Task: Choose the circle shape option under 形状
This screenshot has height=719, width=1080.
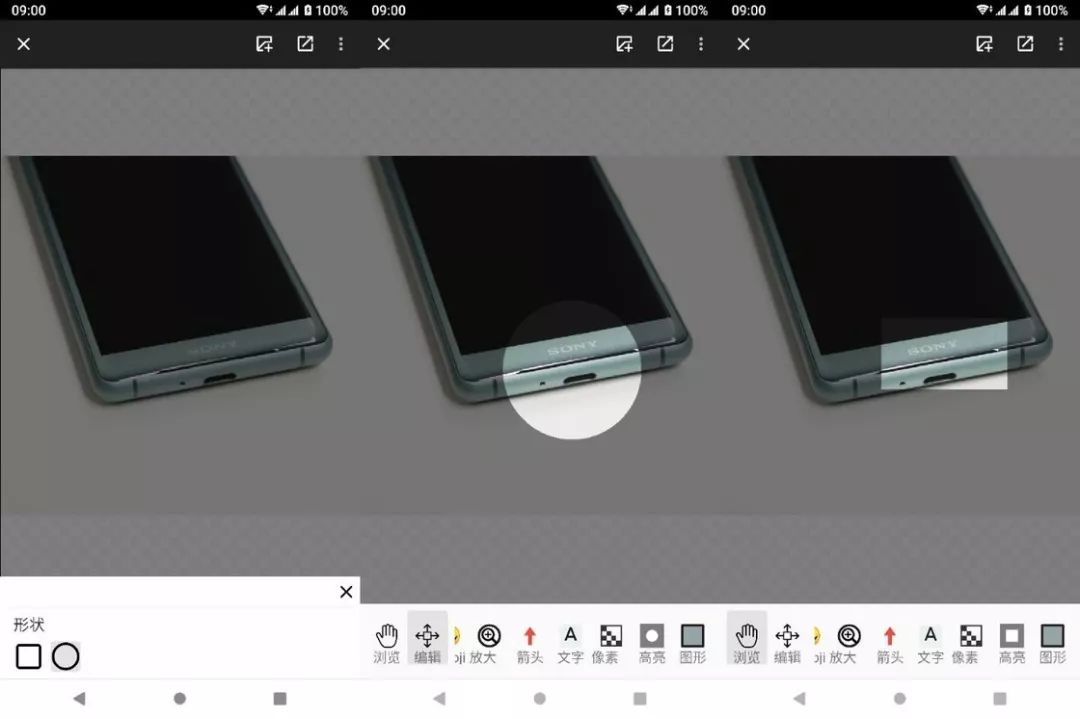Action: (66, 656)
